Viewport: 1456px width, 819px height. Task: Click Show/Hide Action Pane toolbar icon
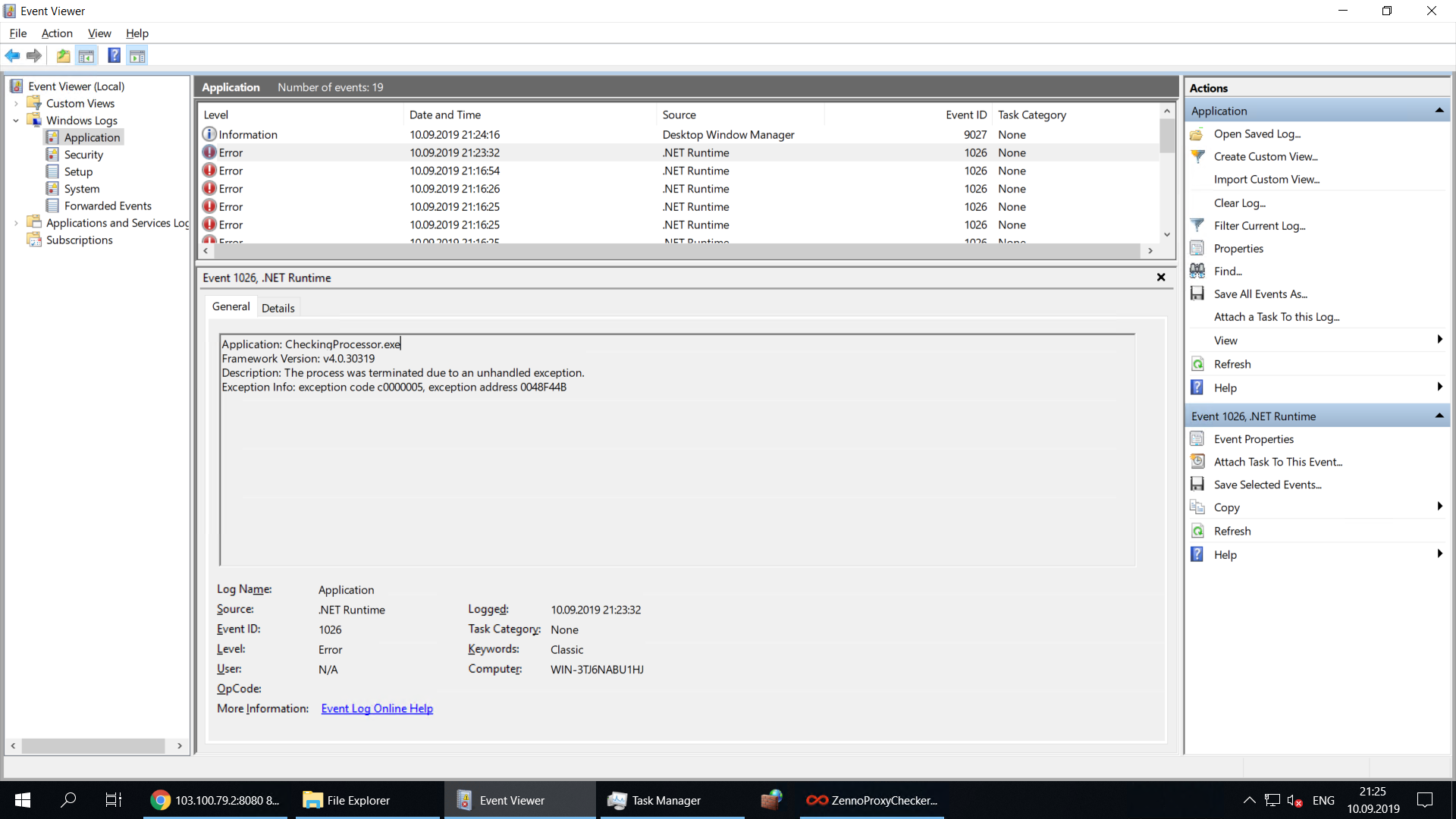point(137,55)
